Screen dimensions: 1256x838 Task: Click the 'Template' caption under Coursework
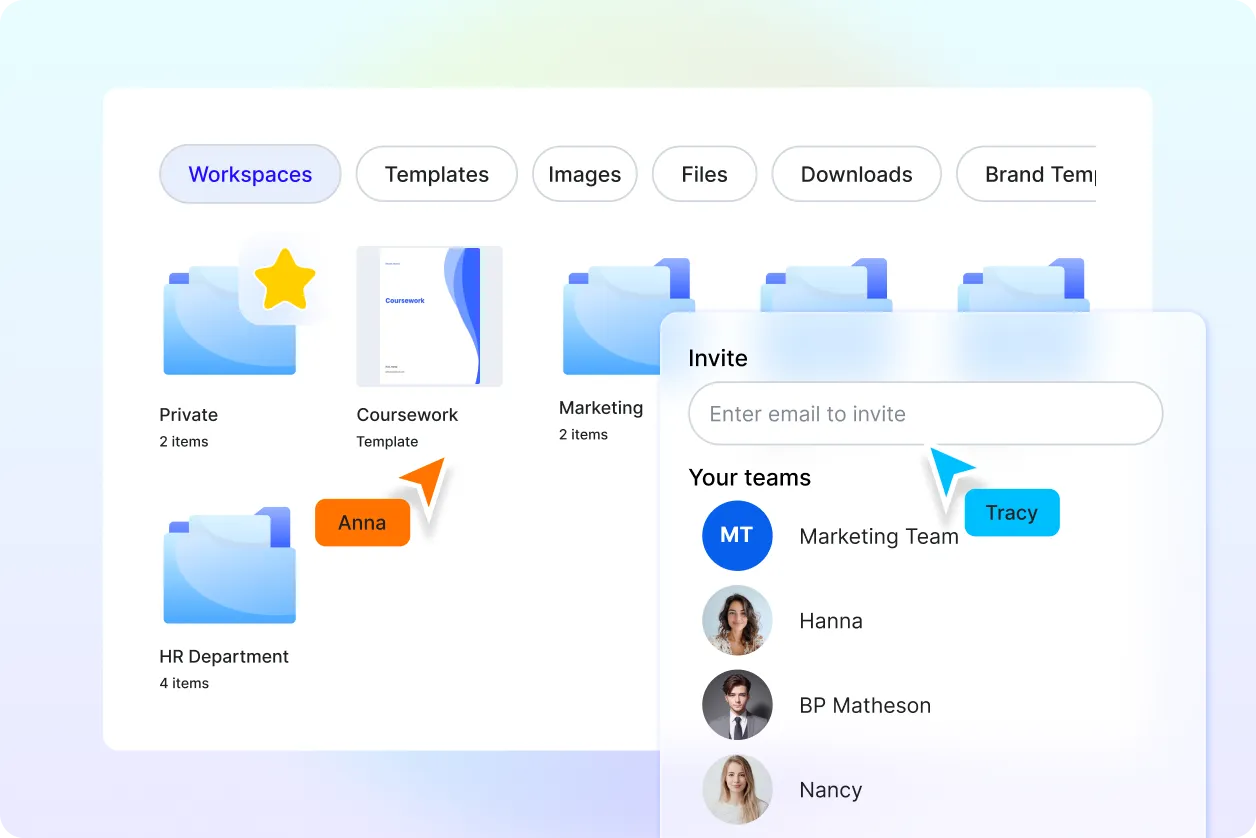387,442
